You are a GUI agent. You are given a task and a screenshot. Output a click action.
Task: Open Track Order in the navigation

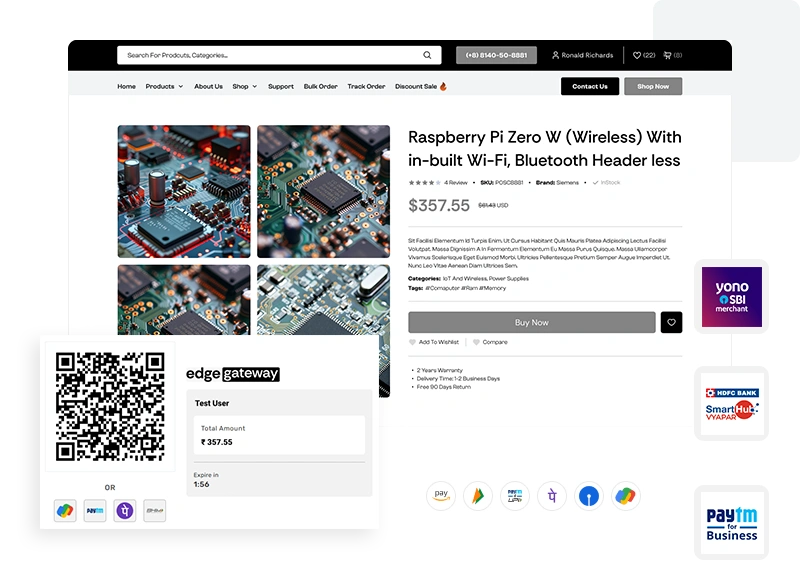coord(366,86)
